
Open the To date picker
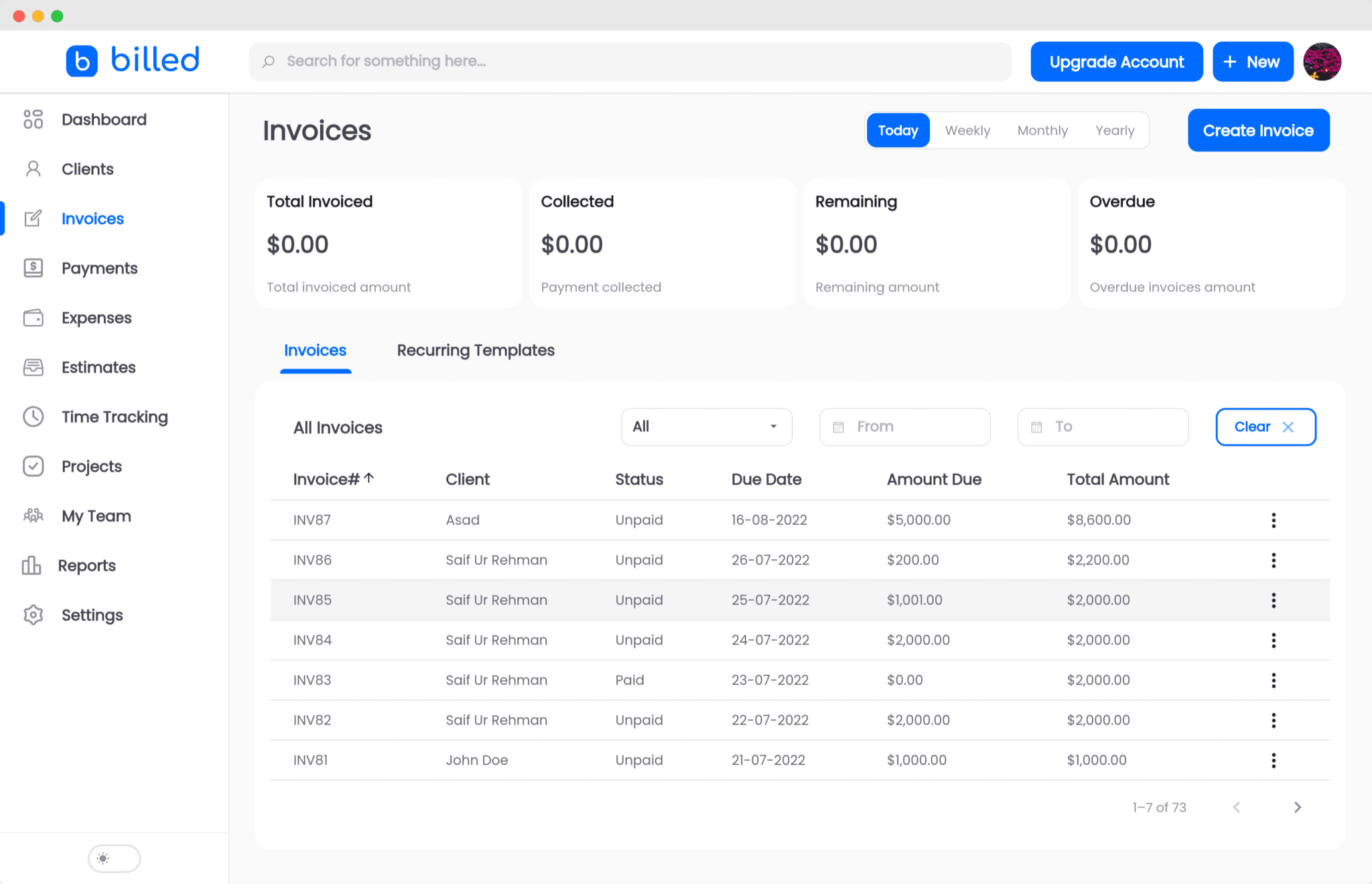coord(1103,427)
